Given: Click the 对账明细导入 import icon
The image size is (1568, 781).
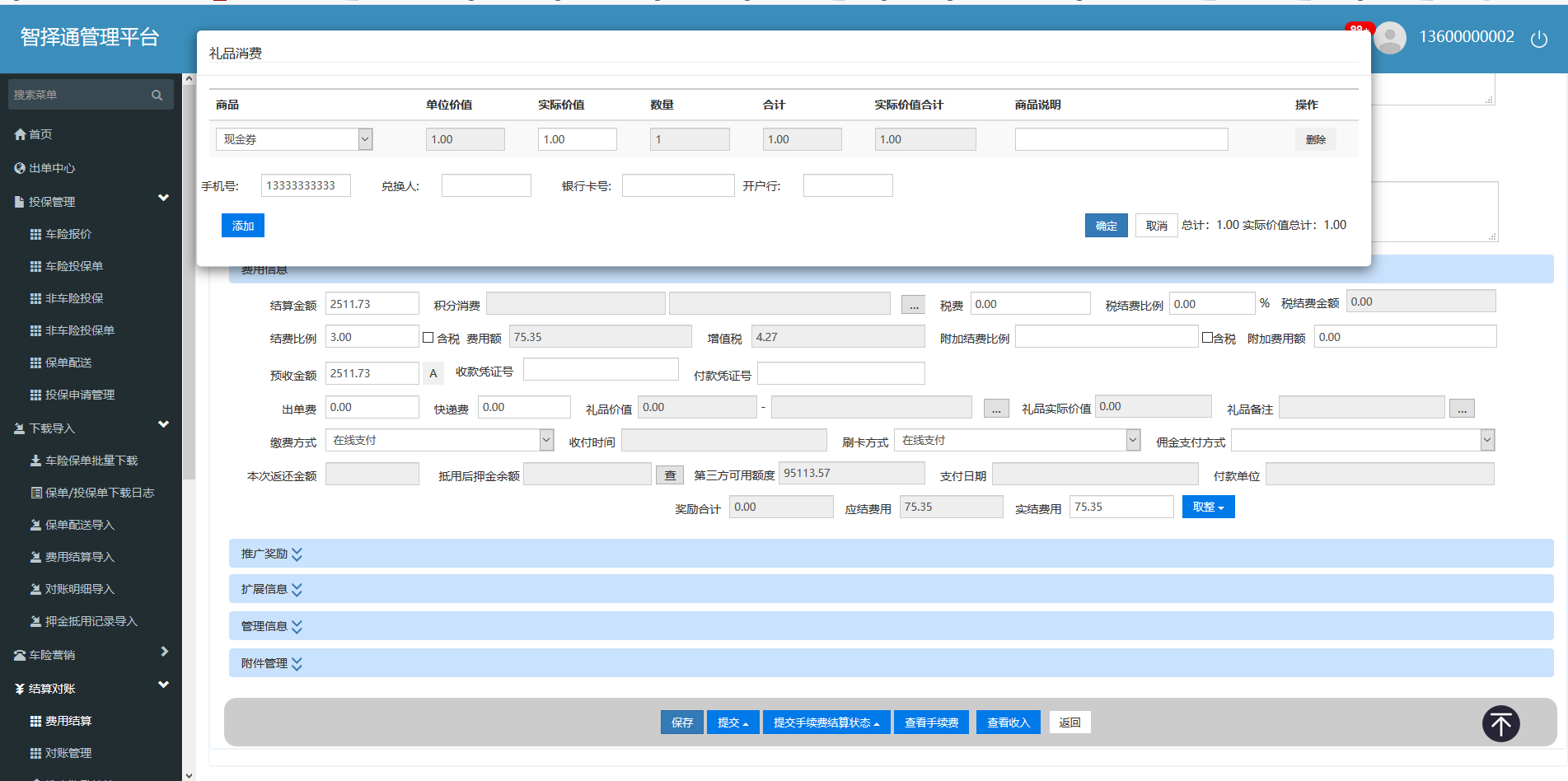Looking at the screenshot, I should [35, 589].
